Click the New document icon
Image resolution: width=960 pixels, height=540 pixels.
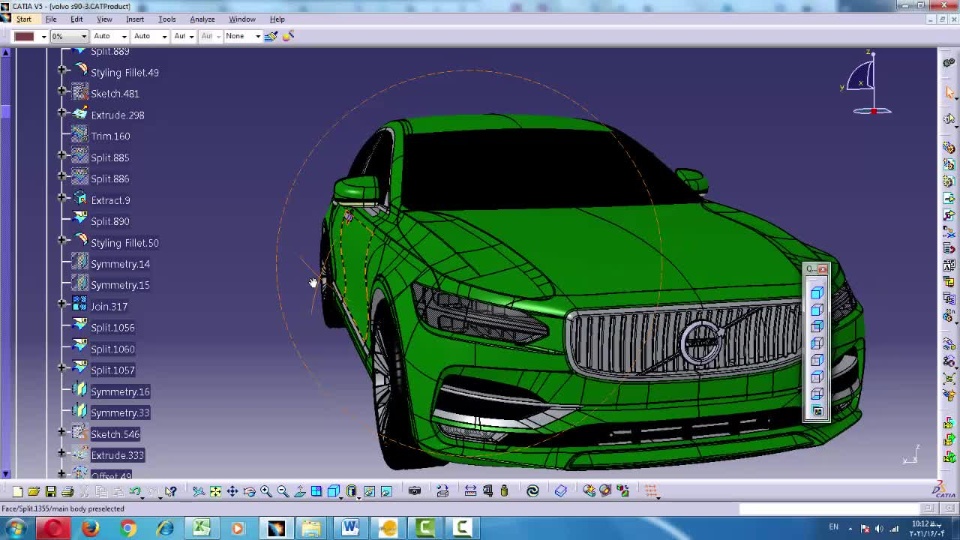click(17, 491)
